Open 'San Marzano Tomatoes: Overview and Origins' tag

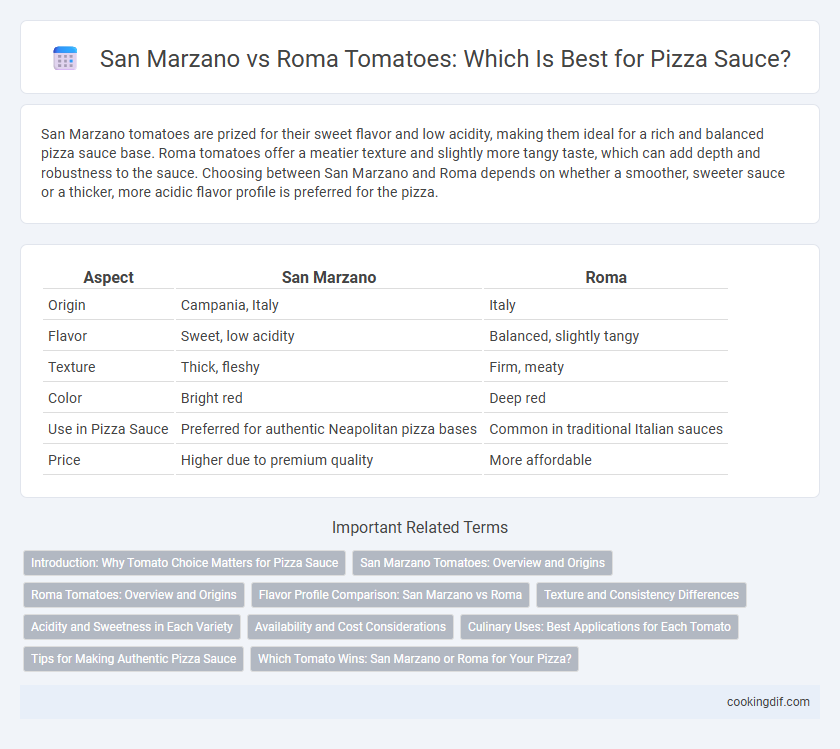482,563
